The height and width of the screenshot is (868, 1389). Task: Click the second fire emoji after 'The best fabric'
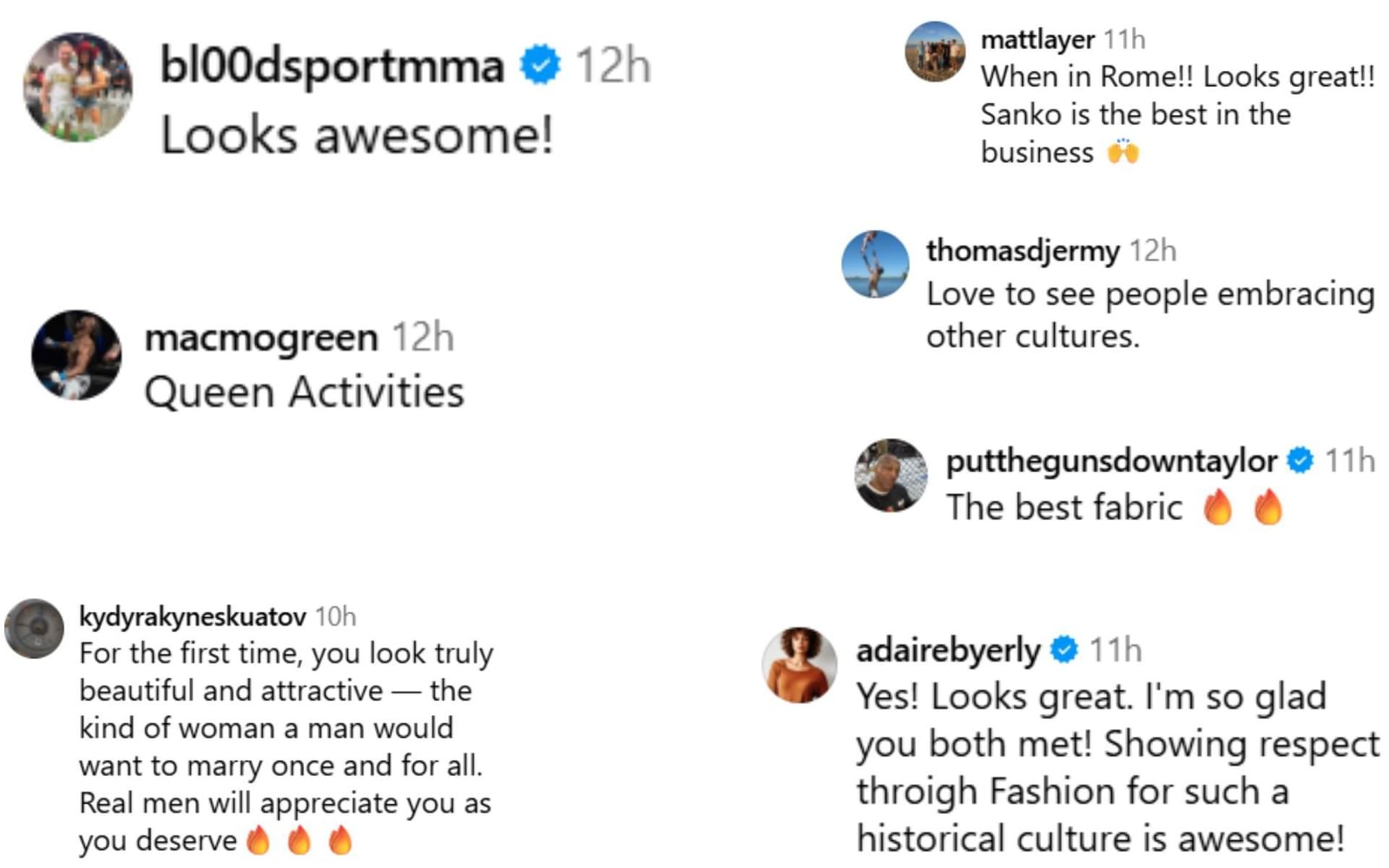1269,505
